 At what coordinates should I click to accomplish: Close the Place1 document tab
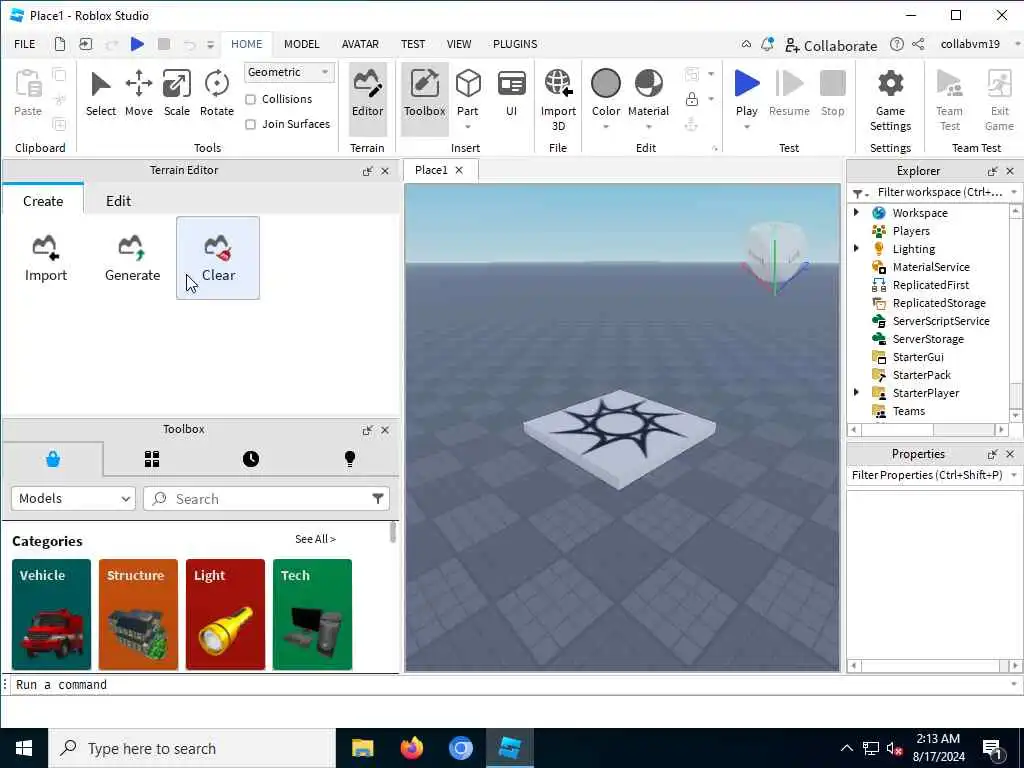459,170
